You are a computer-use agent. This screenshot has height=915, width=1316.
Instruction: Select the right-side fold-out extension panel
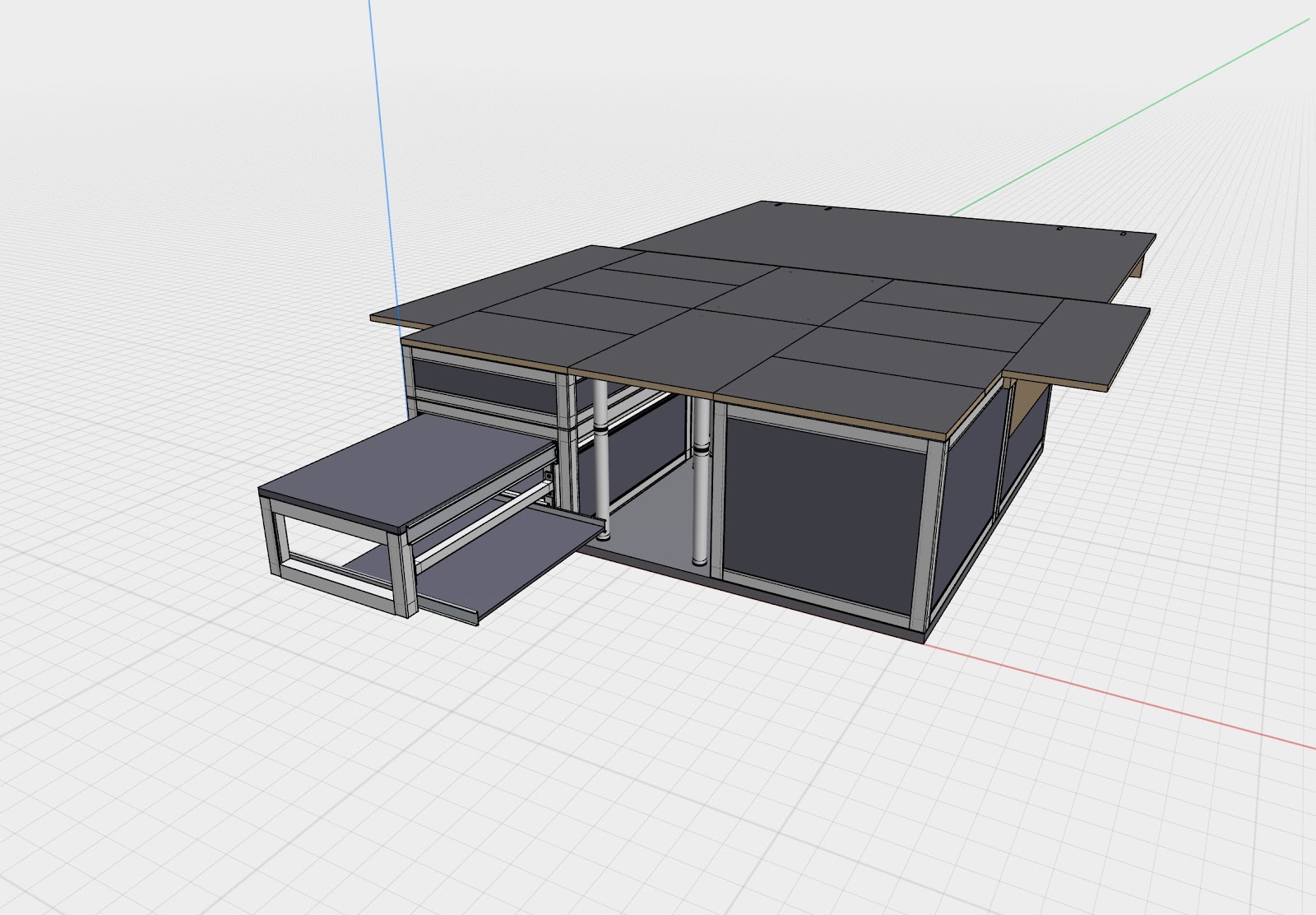1077,346
